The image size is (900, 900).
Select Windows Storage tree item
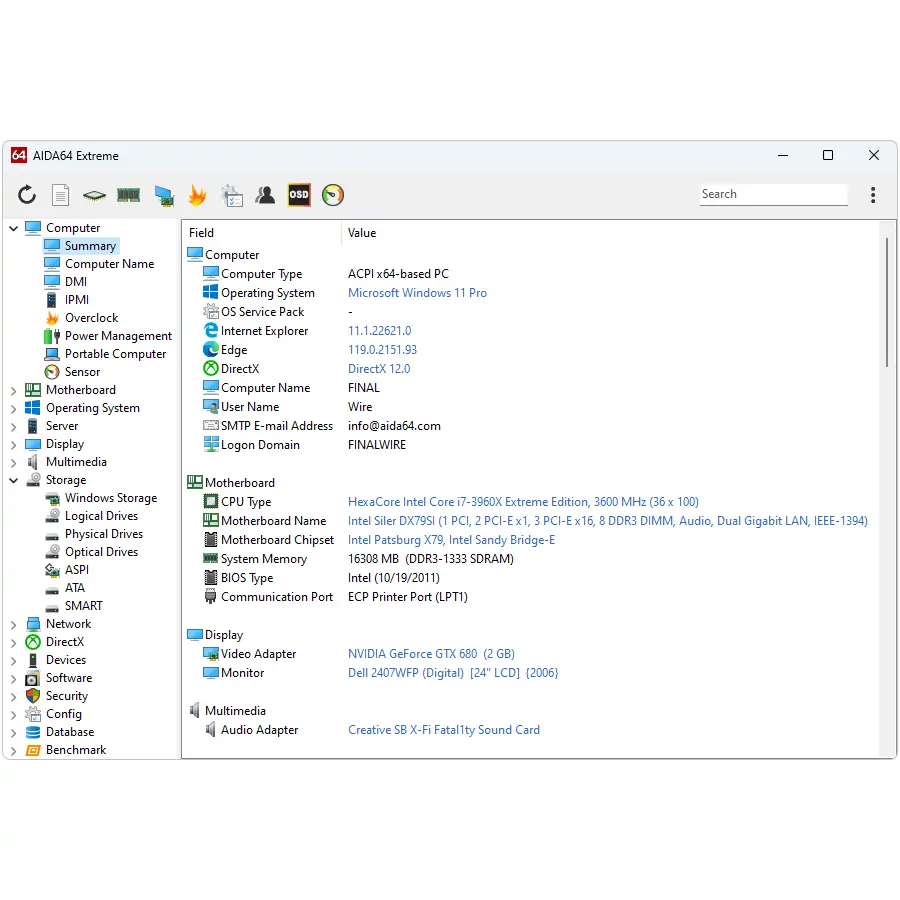(101, 498)
